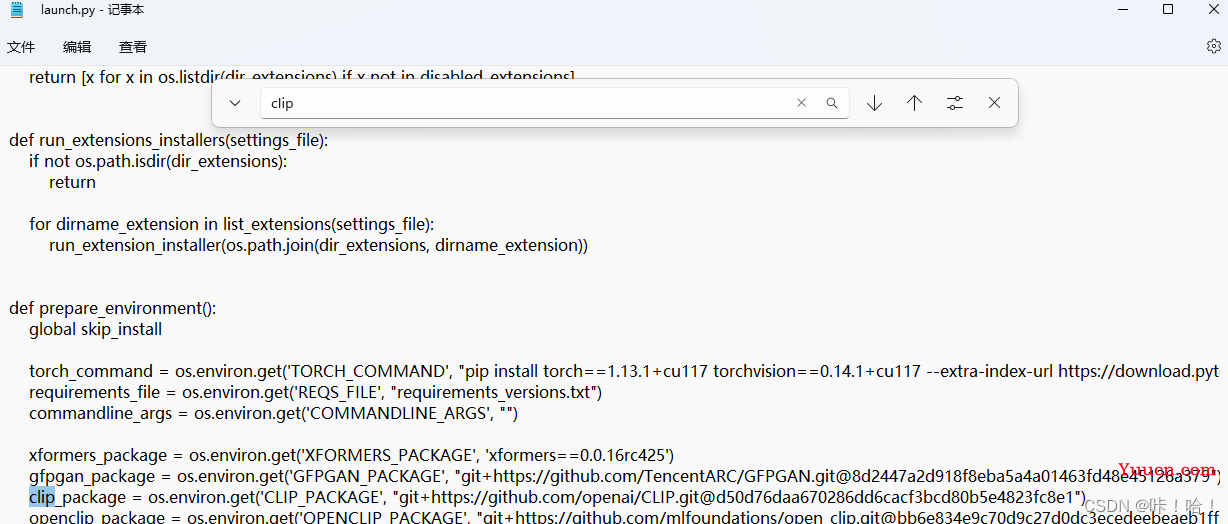
Task: Click 'def prepare_environment():' line
Action: 112,308
